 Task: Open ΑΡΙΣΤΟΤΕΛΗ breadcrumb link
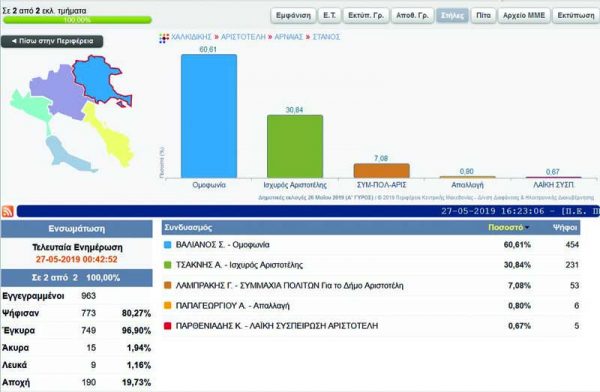click(243, 37)
